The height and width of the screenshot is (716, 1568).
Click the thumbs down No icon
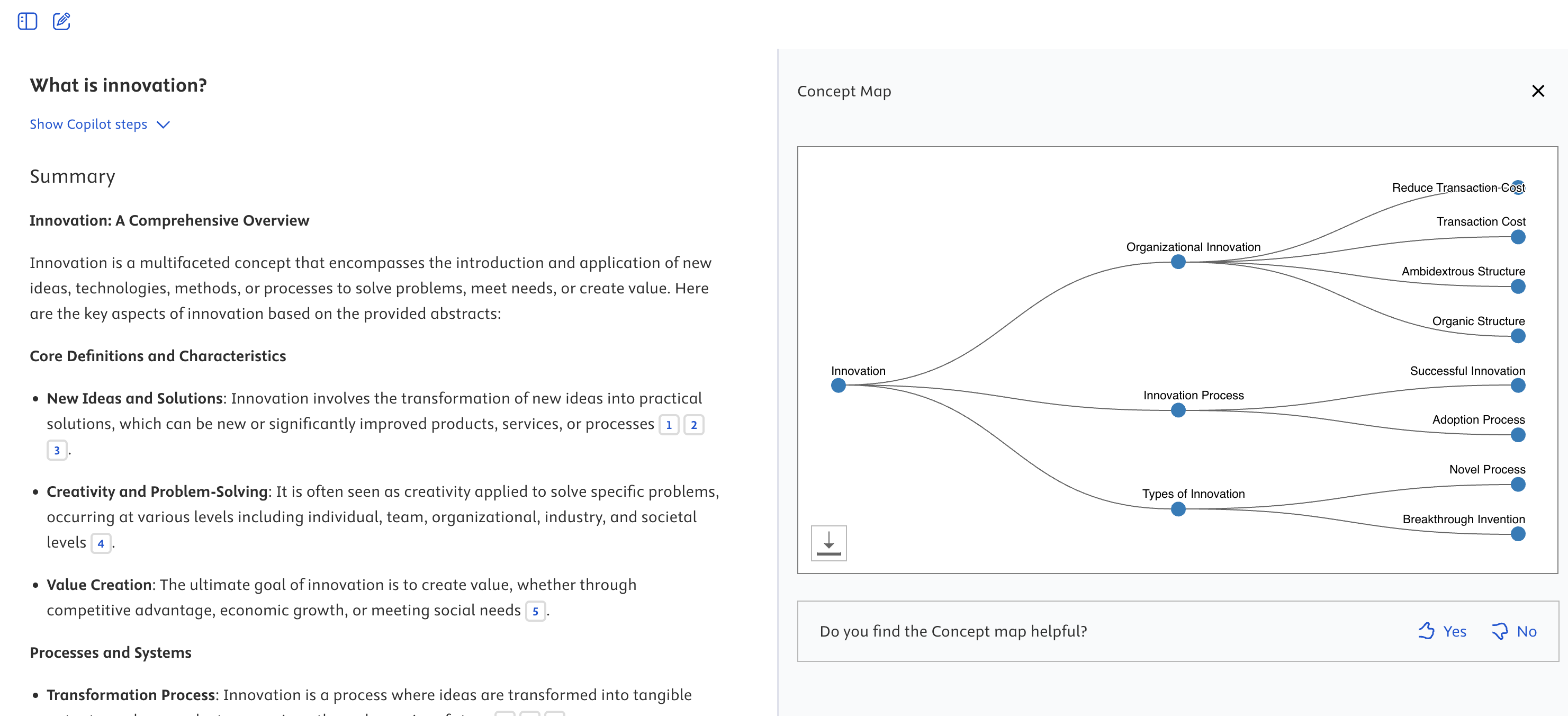(x=1499, y=631)
